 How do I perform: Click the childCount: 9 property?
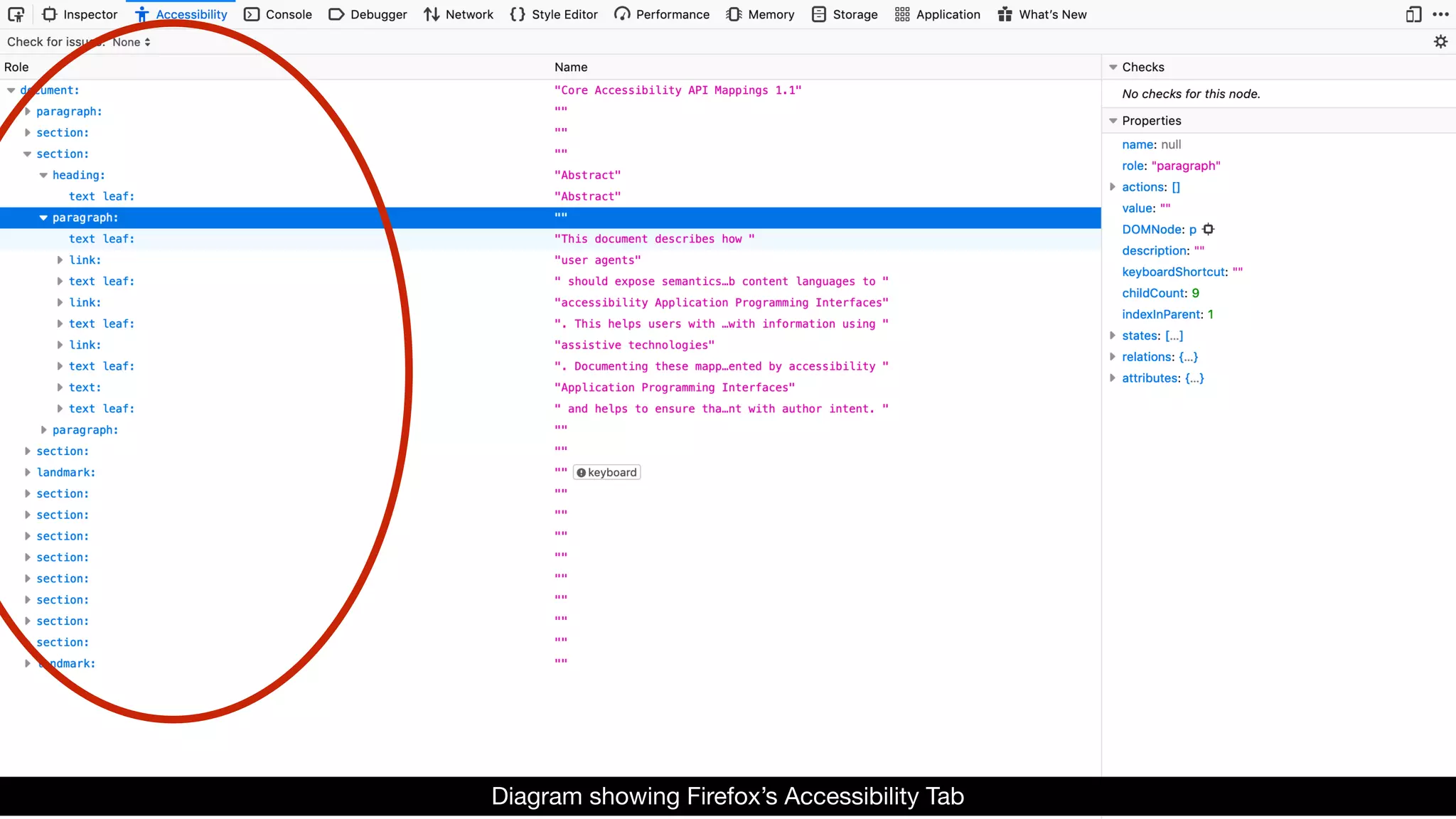(x=1160, y=293)
